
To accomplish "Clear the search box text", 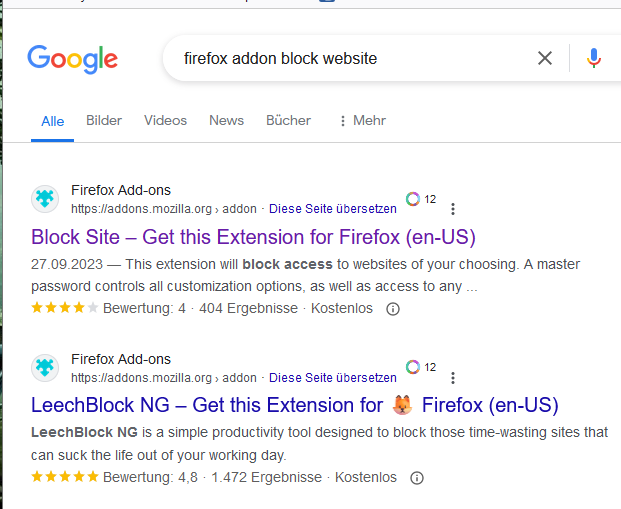I will 545,59.
